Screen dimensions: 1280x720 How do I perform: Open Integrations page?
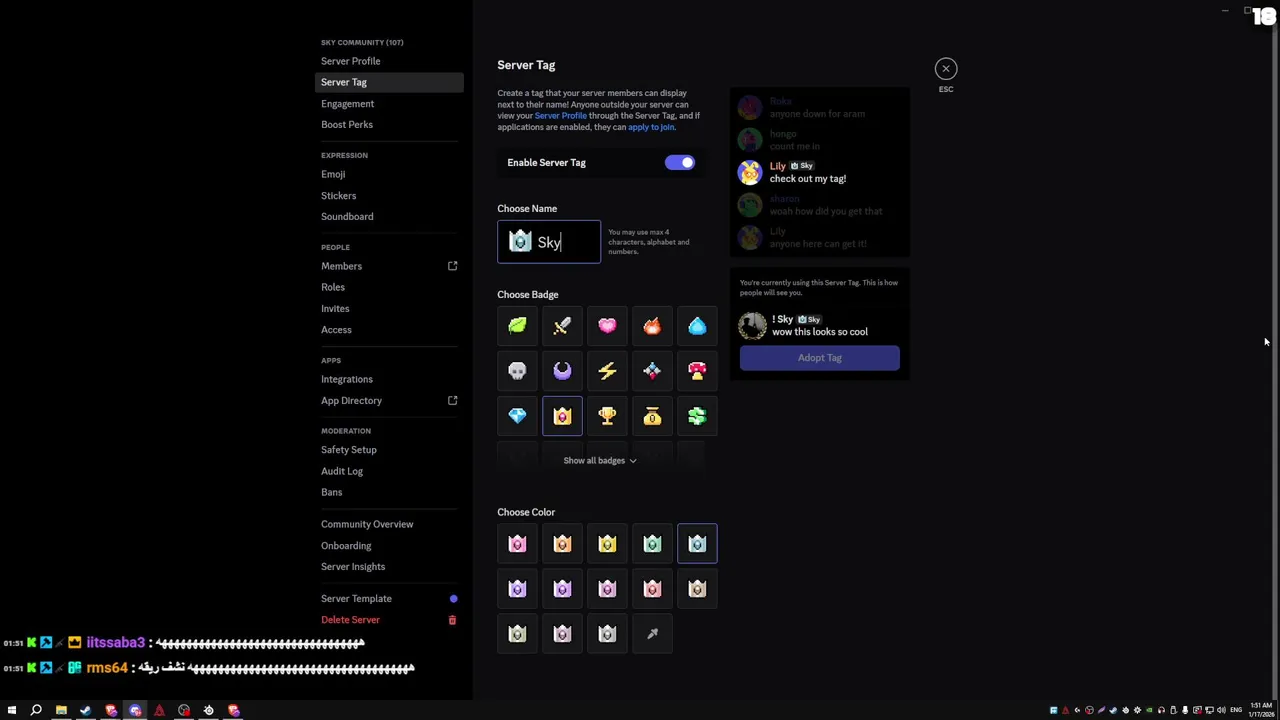[389, 379]
